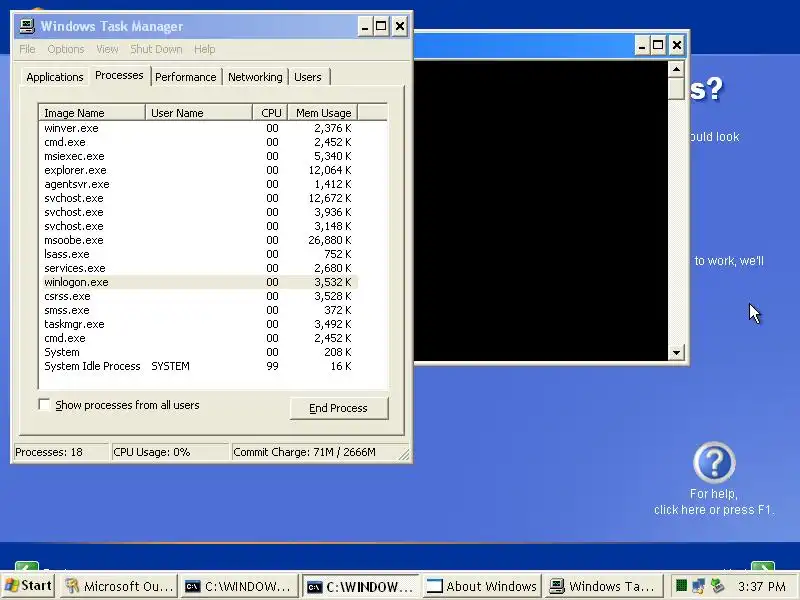Switch to the Applications tab

click(x=55, y=77)
